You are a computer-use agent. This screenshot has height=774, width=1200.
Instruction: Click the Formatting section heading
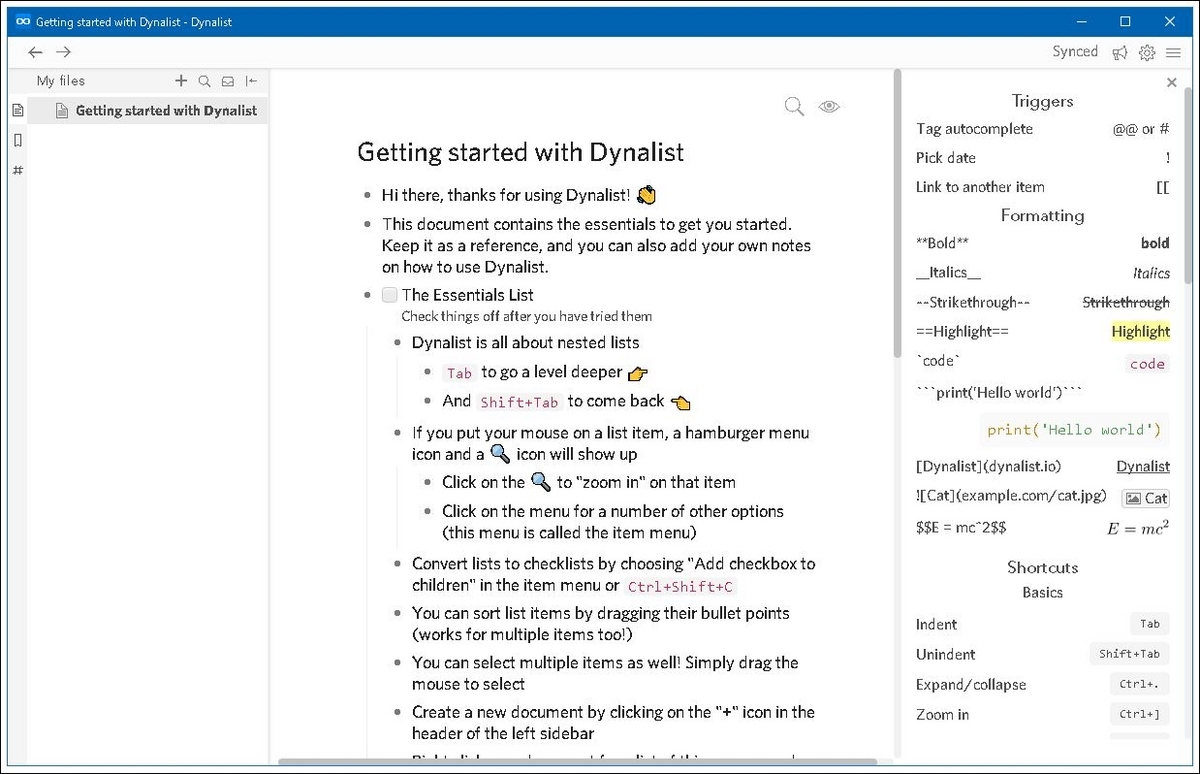(x=1042, y=215)
